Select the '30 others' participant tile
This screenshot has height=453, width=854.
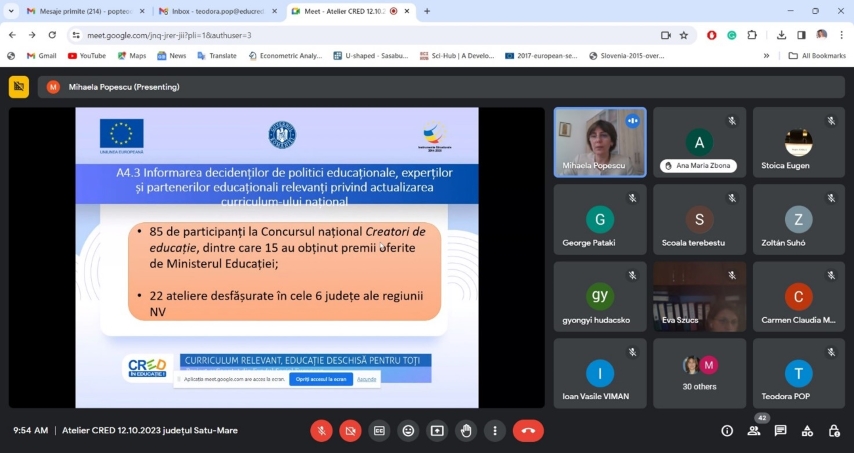tap(699, 373)
